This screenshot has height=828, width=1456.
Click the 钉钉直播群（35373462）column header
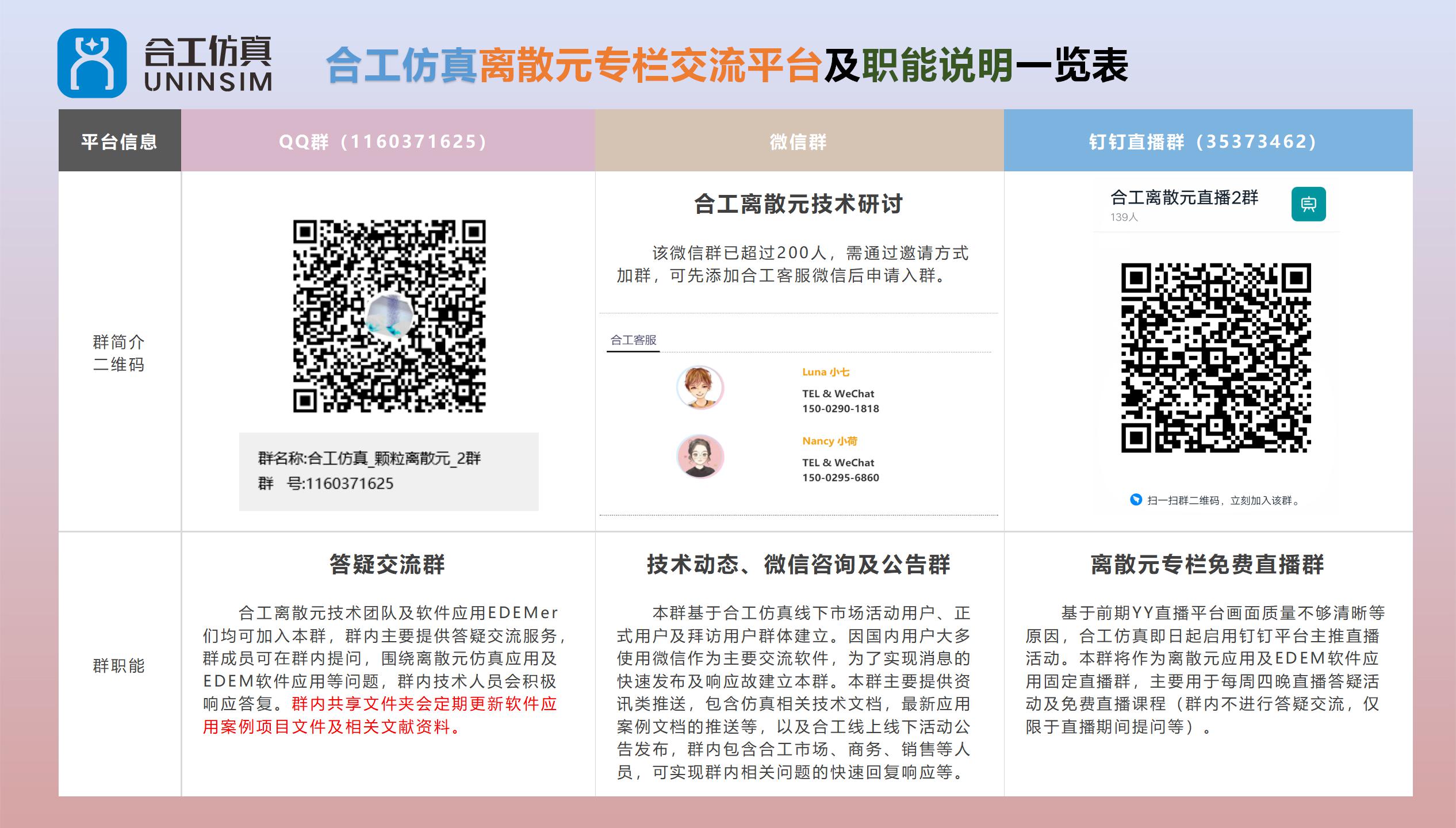[x=1208, y=141]
